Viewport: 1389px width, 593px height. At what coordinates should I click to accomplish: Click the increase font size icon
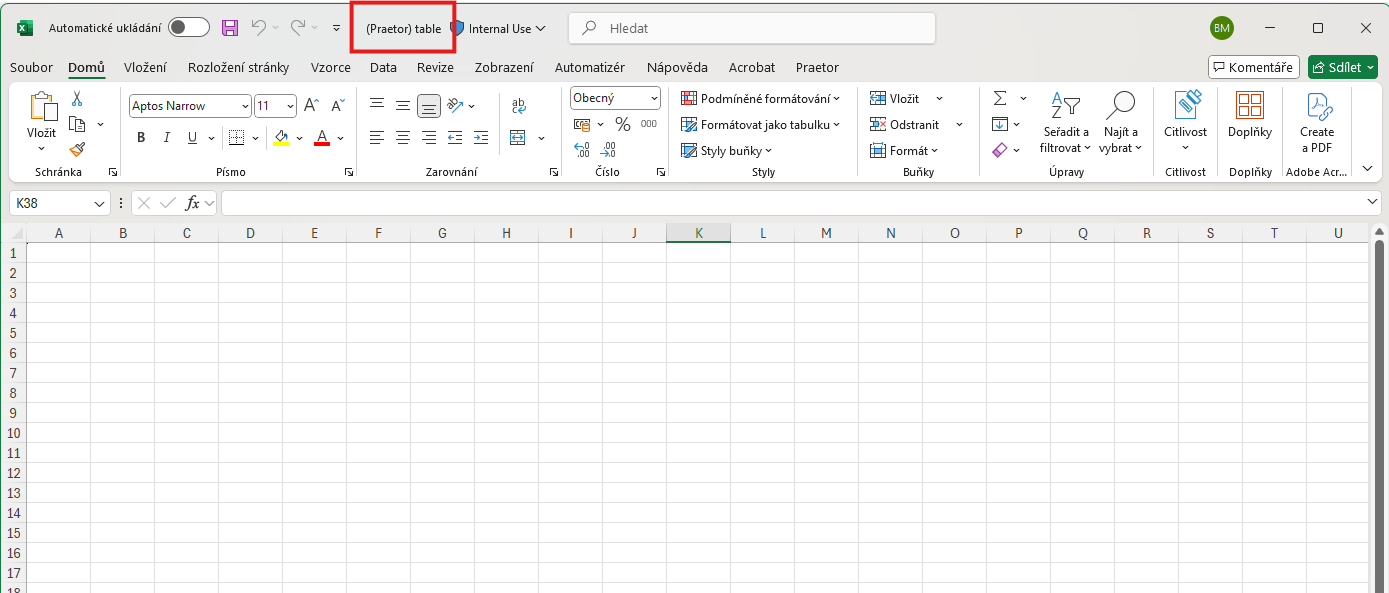311,106
